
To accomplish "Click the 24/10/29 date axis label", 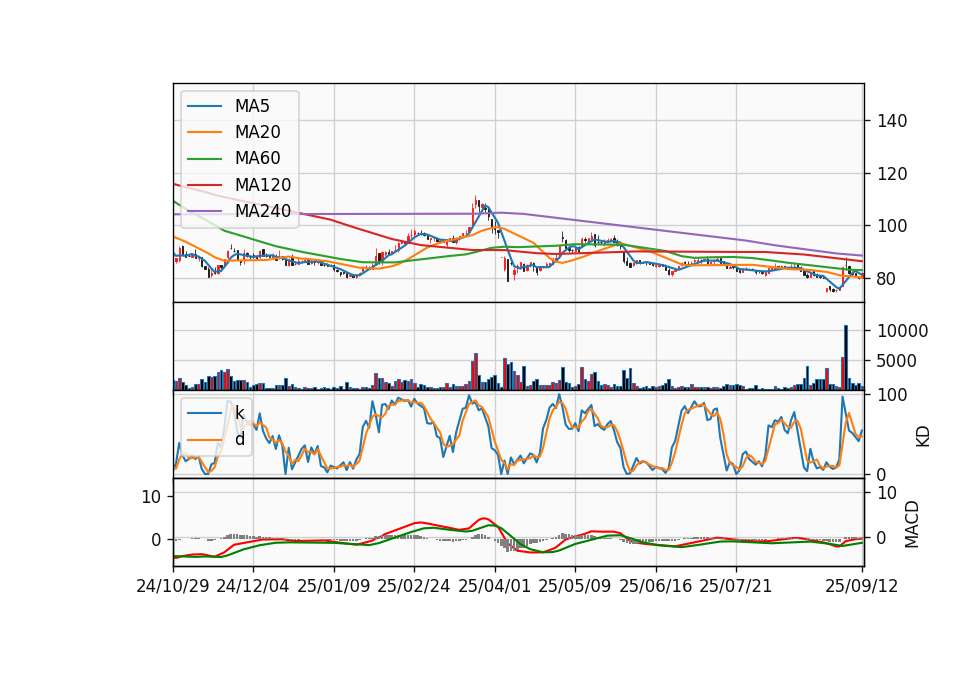I will click(x=173, y=586).
